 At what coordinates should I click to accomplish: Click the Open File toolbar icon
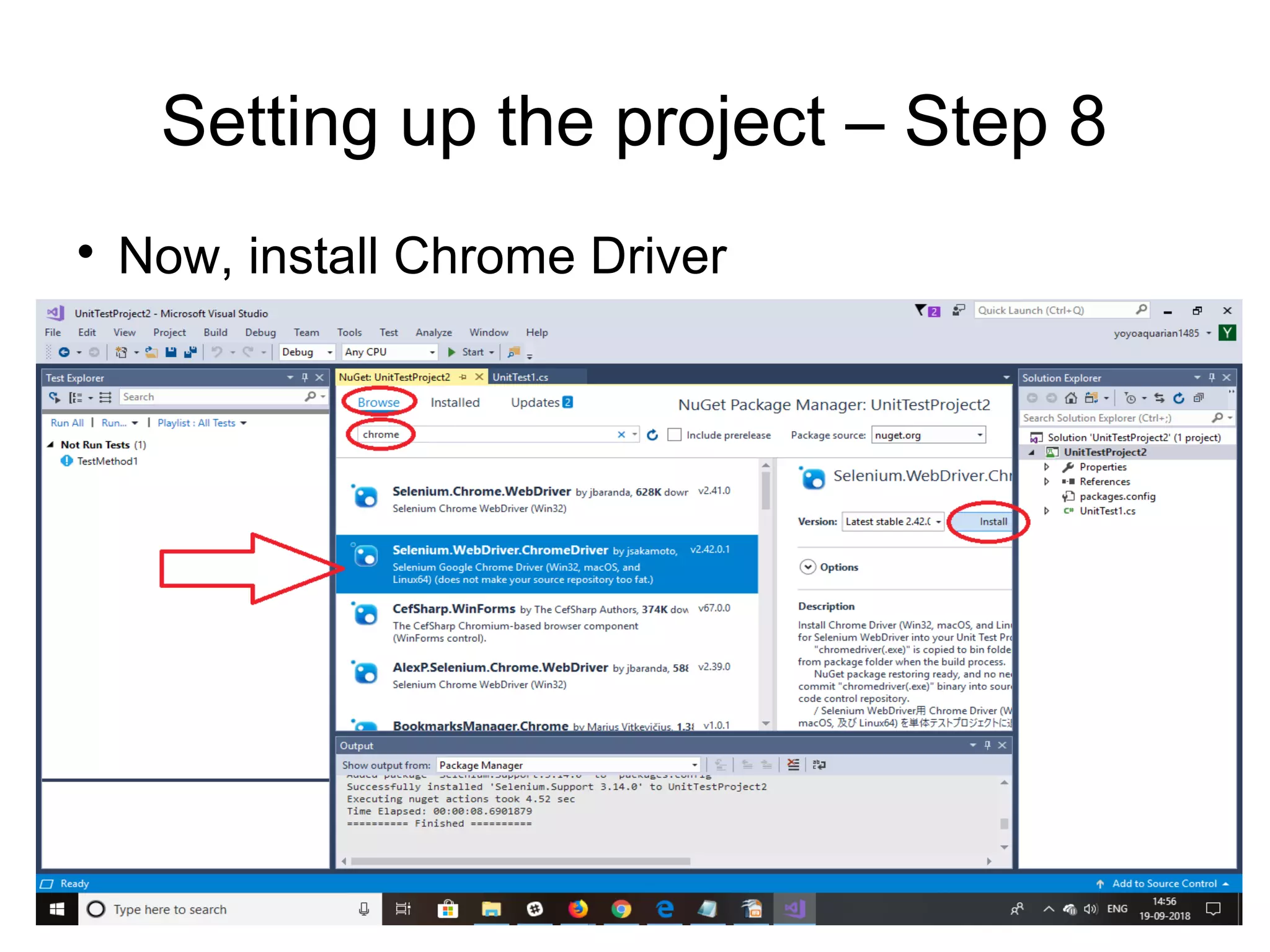click(x=151, y=352)
